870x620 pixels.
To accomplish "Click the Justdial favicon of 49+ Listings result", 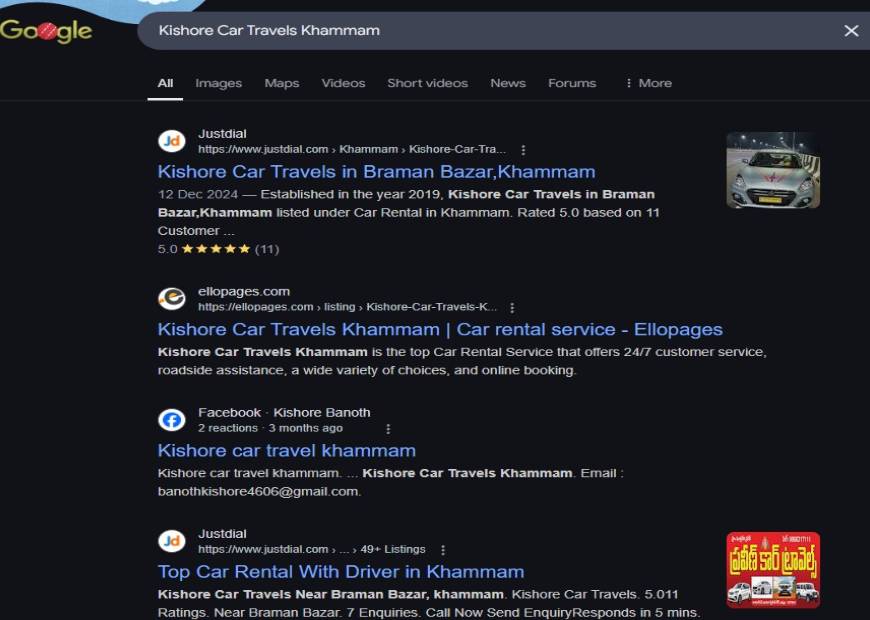I will click(172, 541).
